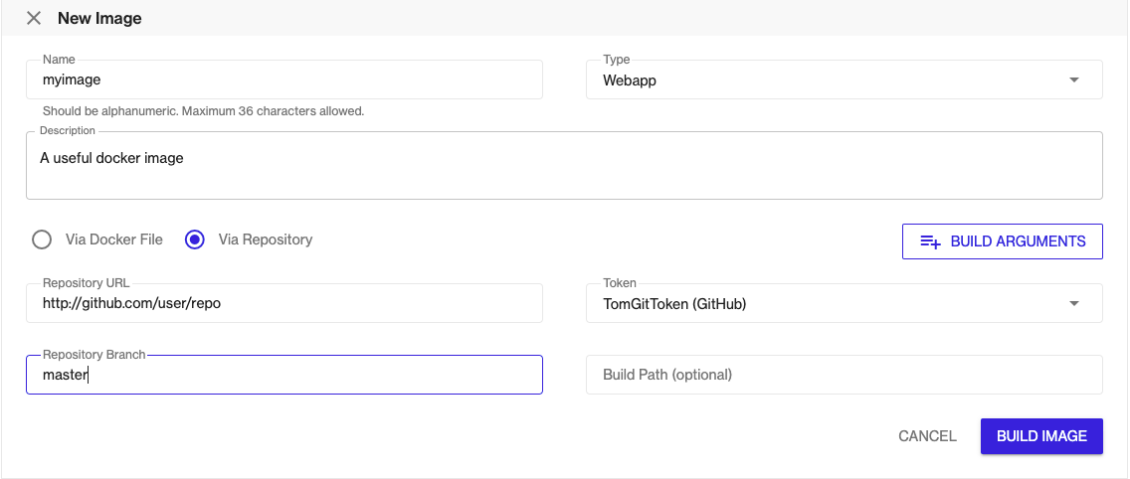Click the BUILD IMAGE button
This screenshot has height=479, width=1130.
click(1041, 436)
